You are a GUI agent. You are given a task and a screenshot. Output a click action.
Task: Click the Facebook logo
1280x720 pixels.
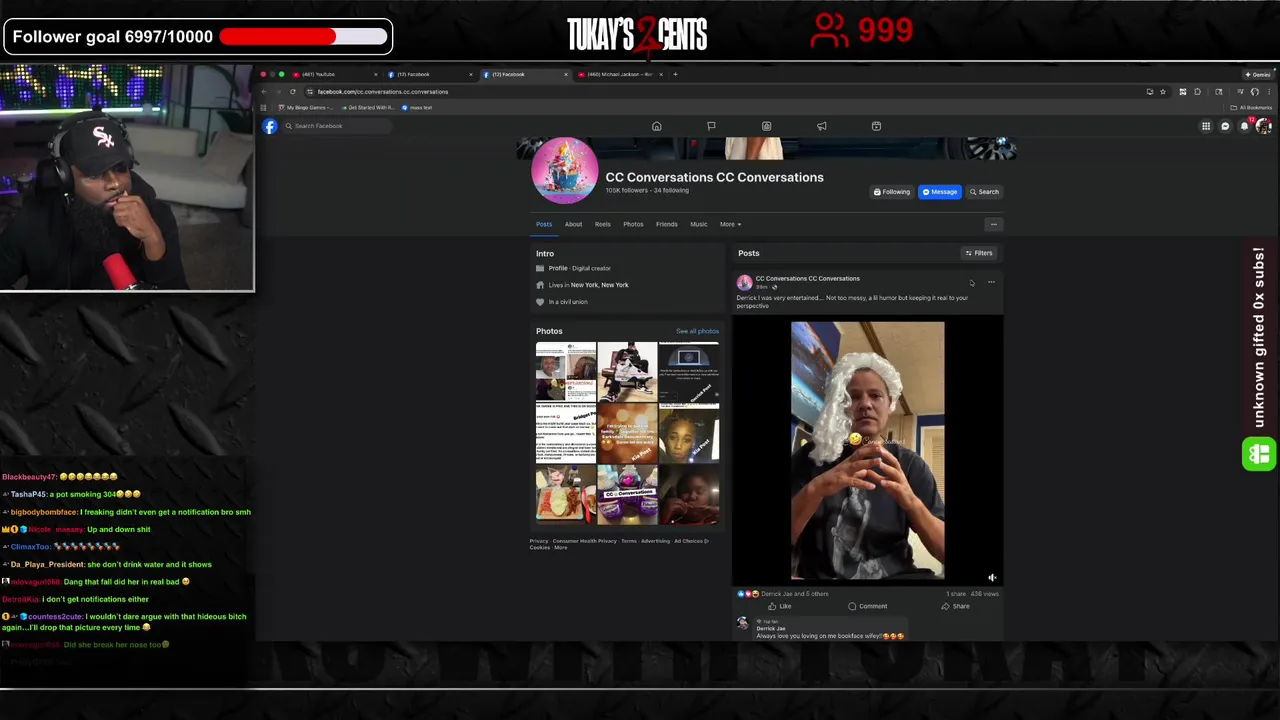tap(270, 126)
